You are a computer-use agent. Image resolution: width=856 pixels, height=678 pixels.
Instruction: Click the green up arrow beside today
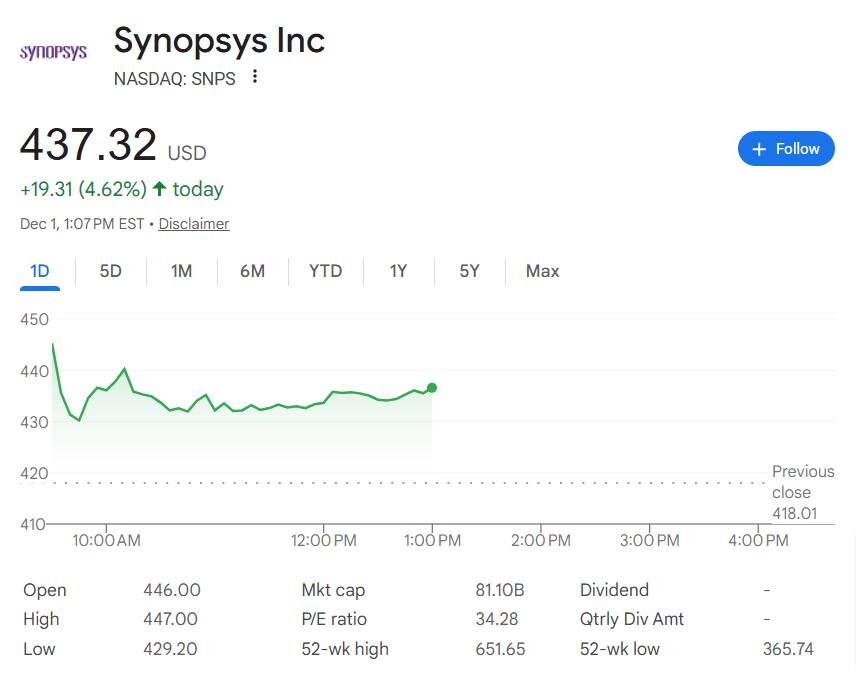[x=159, y=189]
